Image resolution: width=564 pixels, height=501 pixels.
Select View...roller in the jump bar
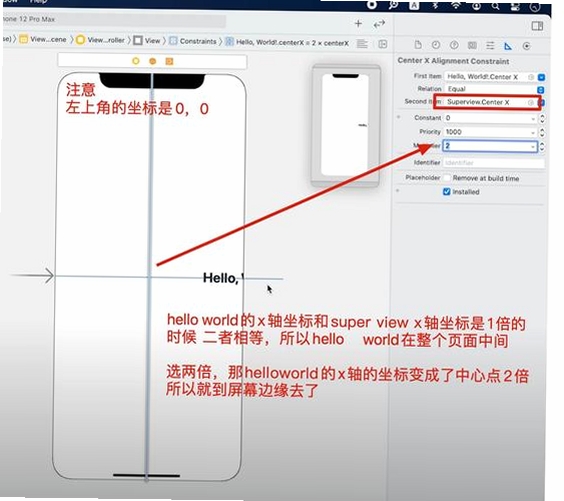click(x=101, y=40)
